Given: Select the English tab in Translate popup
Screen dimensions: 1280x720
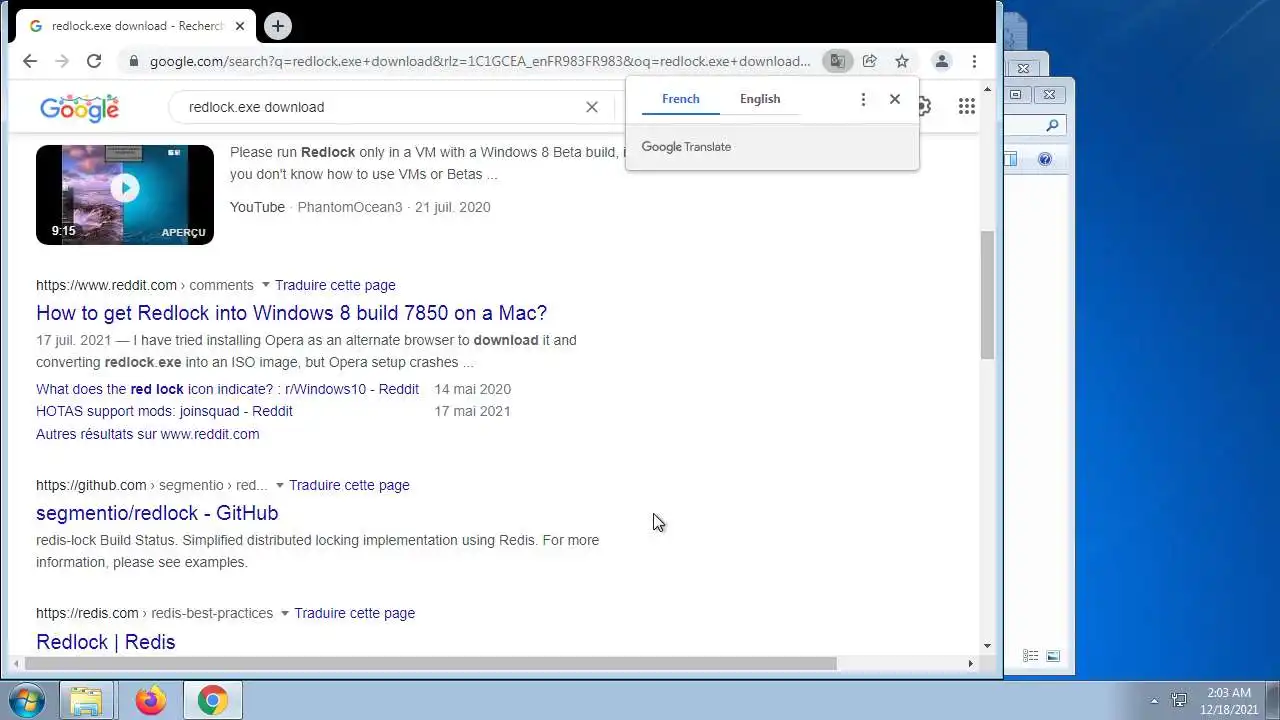Looking at the screenshot, I should [760, 99].
